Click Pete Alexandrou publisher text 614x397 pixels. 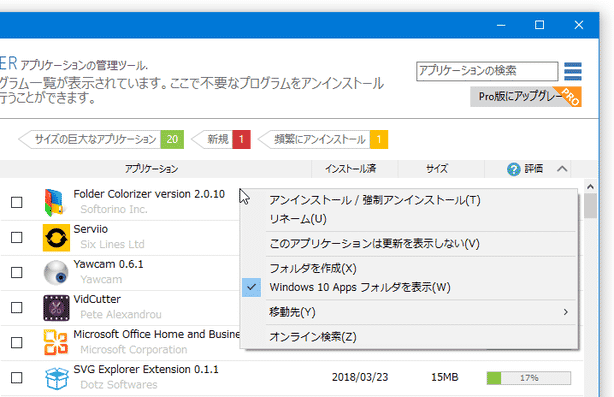tap(121, 314)
